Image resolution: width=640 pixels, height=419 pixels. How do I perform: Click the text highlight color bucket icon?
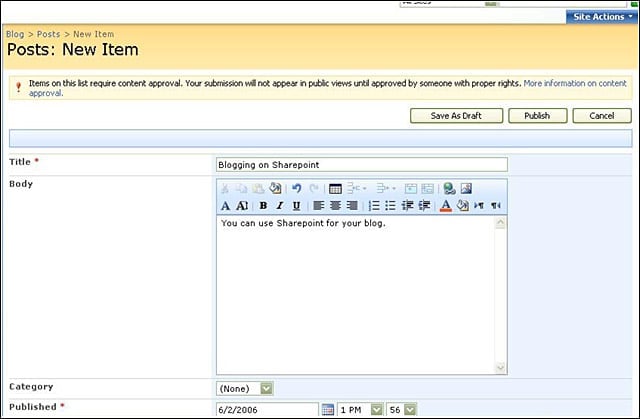click(462, 206)
